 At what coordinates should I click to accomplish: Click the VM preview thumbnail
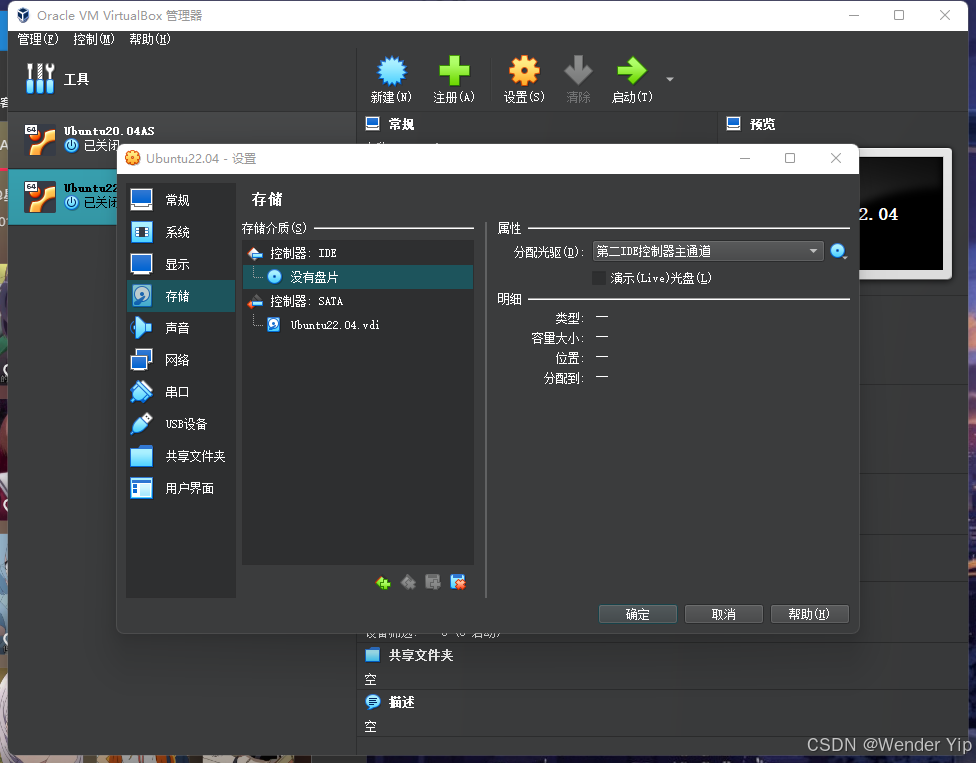(904, 213)
